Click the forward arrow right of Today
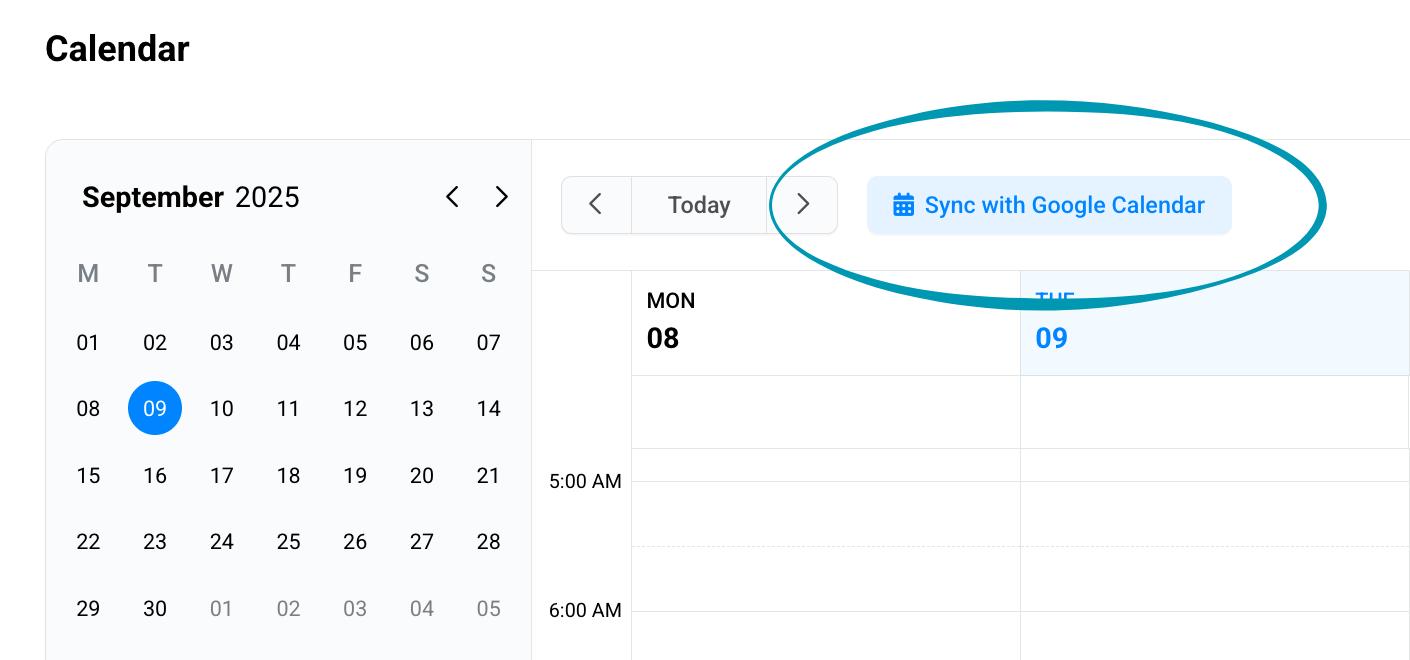 click(x=803, y=204)
